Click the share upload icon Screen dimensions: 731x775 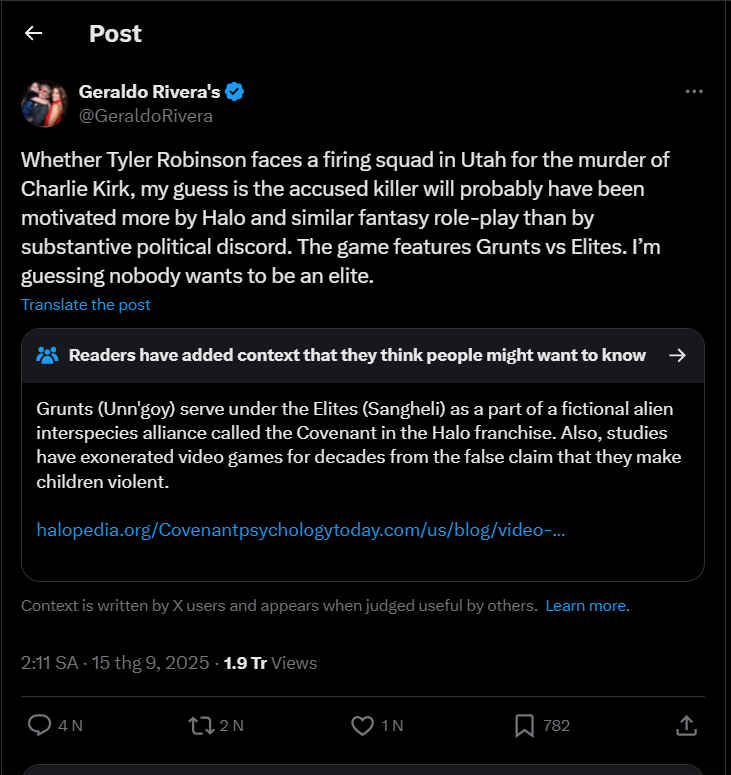pos(686,725)
